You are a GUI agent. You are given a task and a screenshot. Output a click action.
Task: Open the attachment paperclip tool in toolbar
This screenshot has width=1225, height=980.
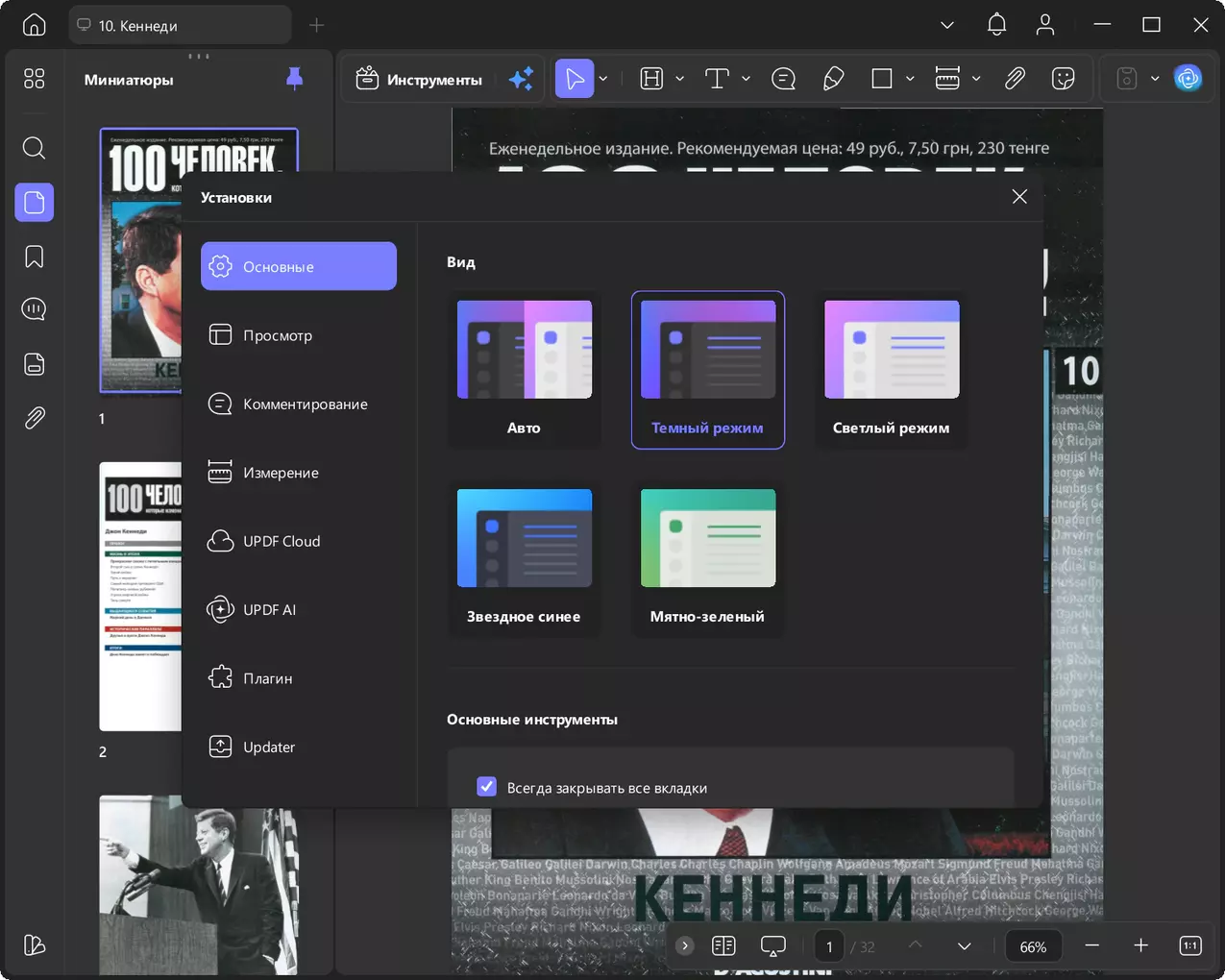coord(1015,79)
